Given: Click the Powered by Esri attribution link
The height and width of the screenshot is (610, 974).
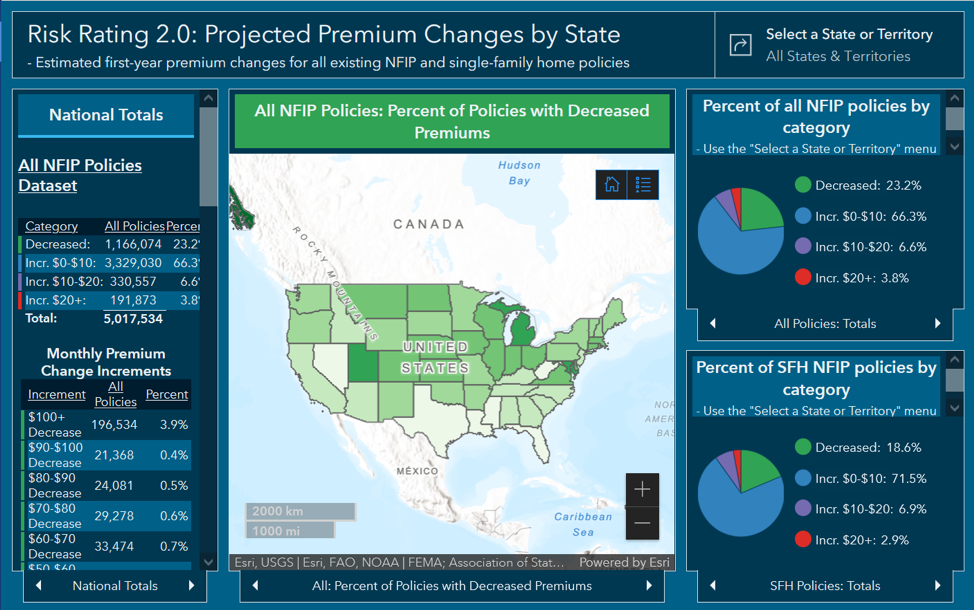Looking at the screenshot, I should coord(624,562).
